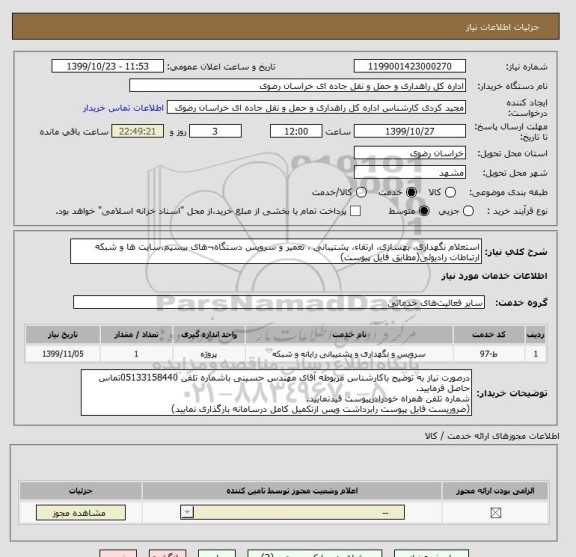Click the مهلت ارسال پاسخ date field
The width and height of the screenshot is (576, 557).
(410, 131)
